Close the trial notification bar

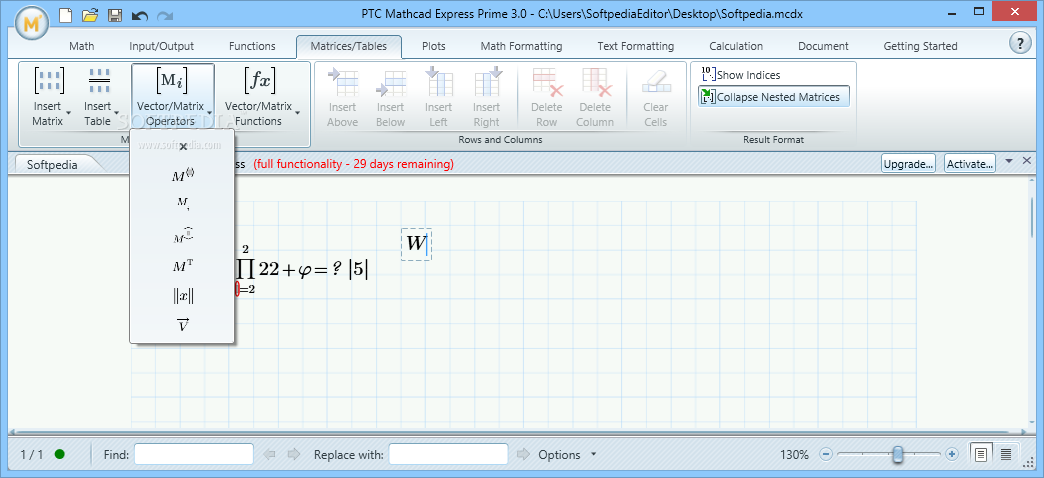click(x=1026, y=160)
